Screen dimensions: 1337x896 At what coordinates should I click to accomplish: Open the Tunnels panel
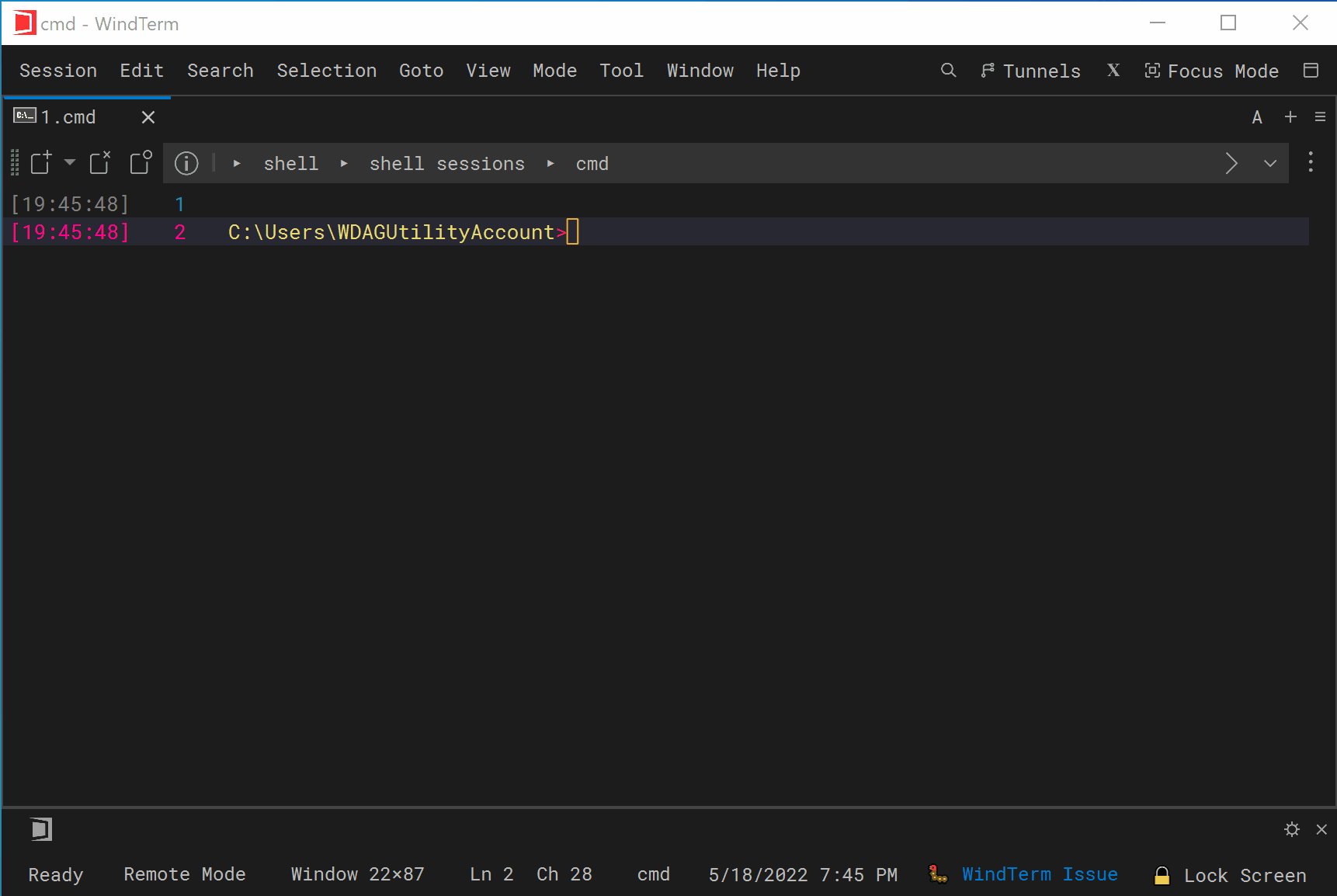pos(1030,71)
